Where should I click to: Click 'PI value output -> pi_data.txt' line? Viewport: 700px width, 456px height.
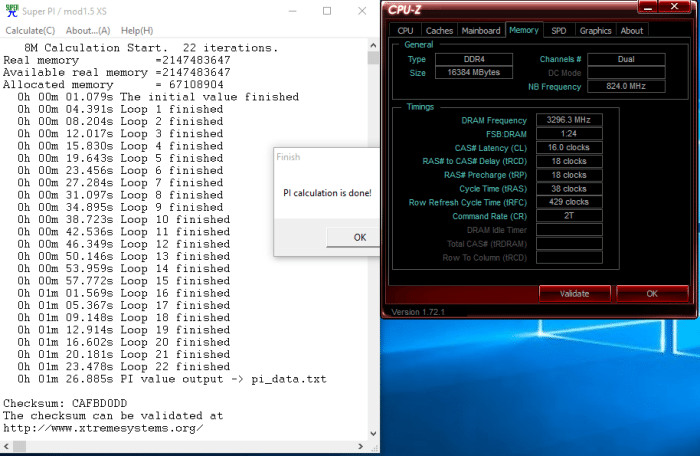[172, 379]
